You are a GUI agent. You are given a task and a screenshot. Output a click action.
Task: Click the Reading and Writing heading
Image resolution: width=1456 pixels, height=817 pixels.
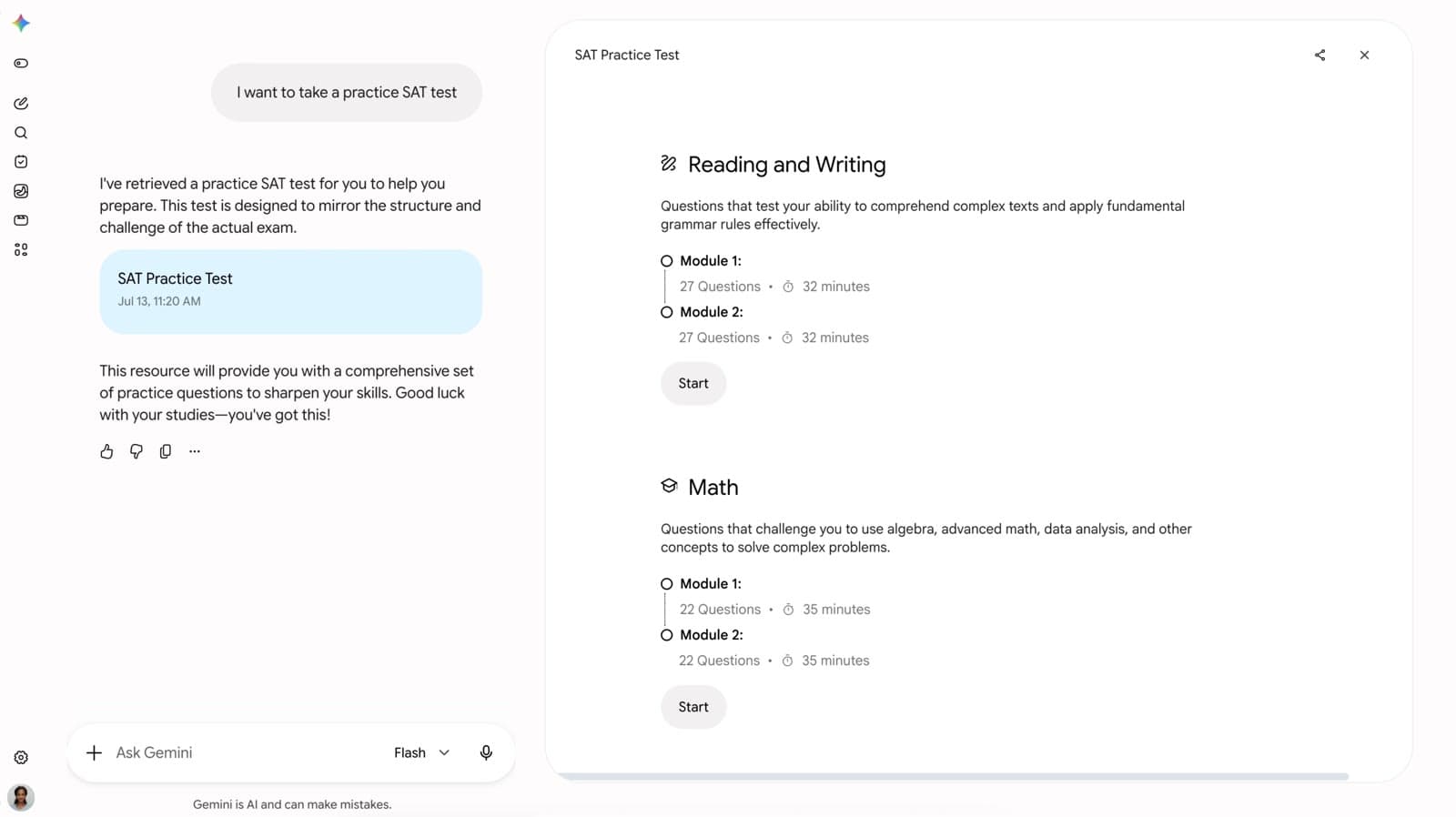click(x=786, y=165)
